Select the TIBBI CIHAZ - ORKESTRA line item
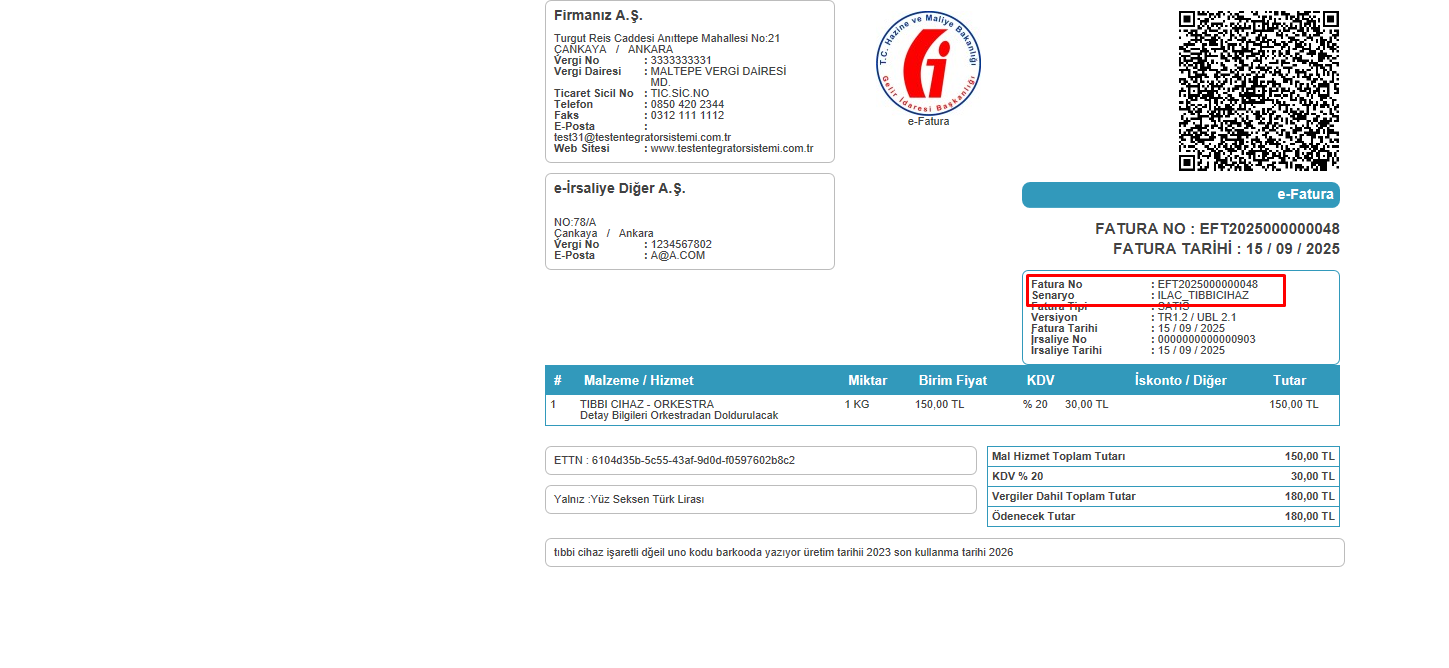 click(646, 405)
